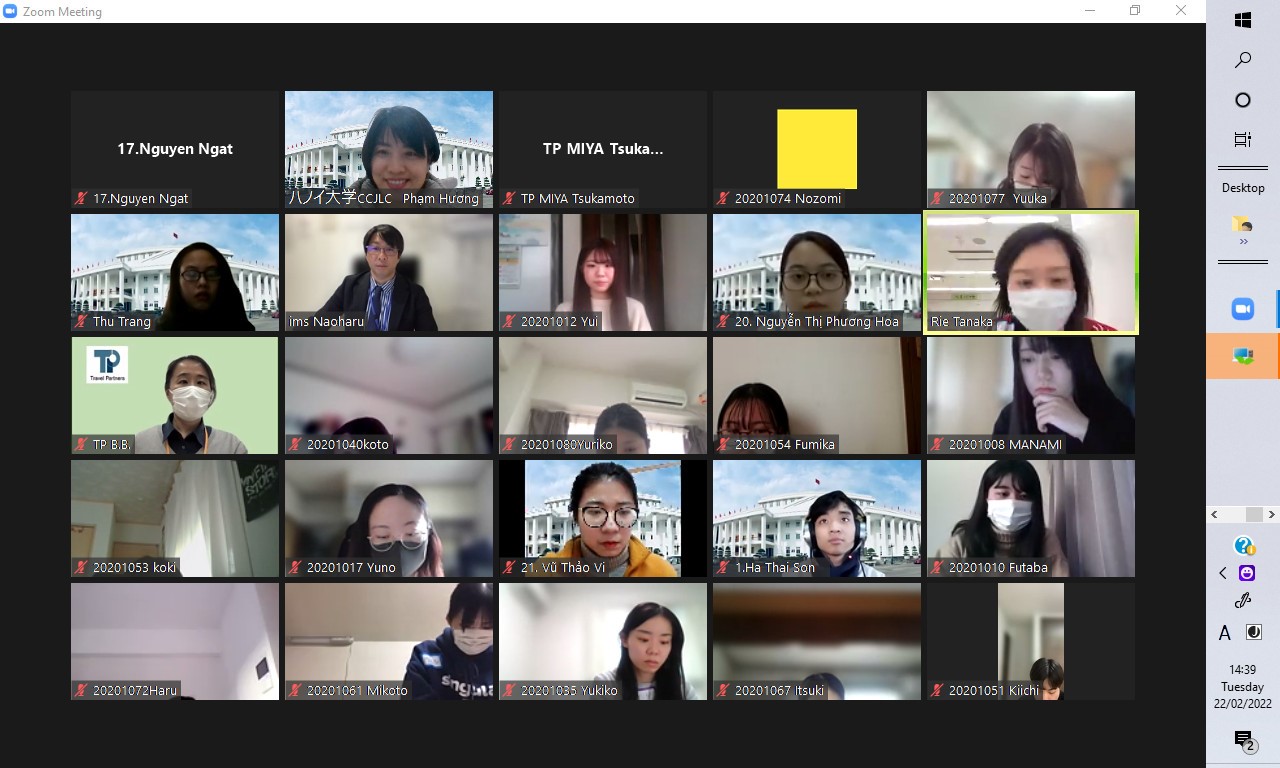Image resolution: width=1280 pixels, height=768 pixels.
Task: Click the taskbar search magnifier icon
Action: [1243, 60]
